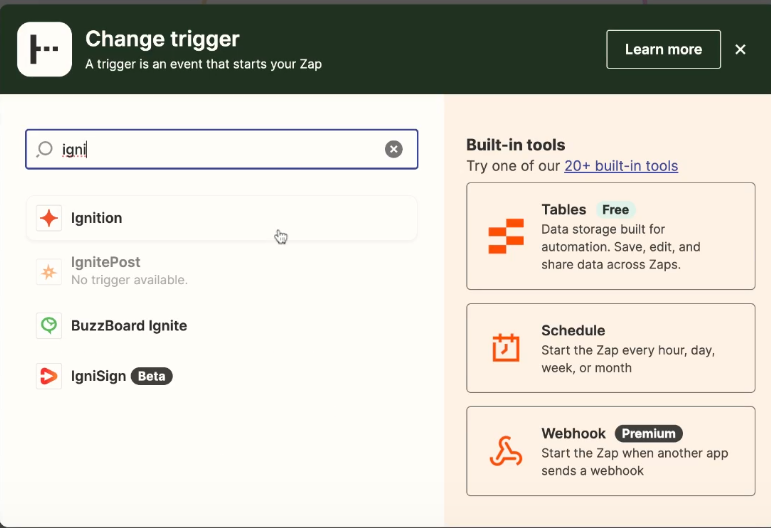Open the Learn more button
This screenshot has height=528, width=771.
(x=663, y=49)
